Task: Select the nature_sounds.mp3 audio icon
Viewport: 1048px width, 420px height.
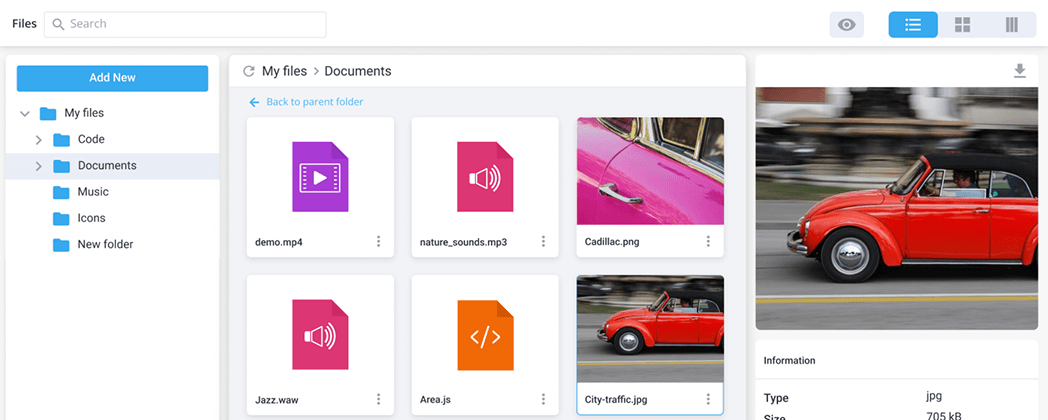Action: 485,177
